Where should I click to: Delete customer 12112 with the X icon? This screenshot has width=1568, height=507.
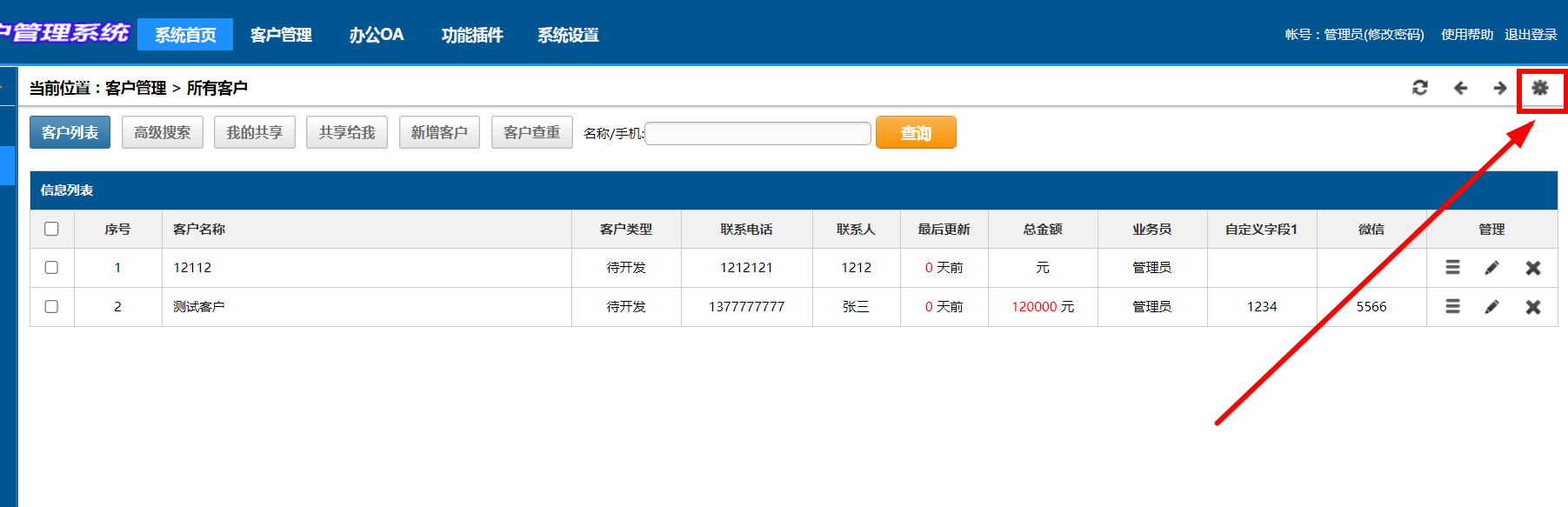pyautogui.click(x=1533, y=268)
